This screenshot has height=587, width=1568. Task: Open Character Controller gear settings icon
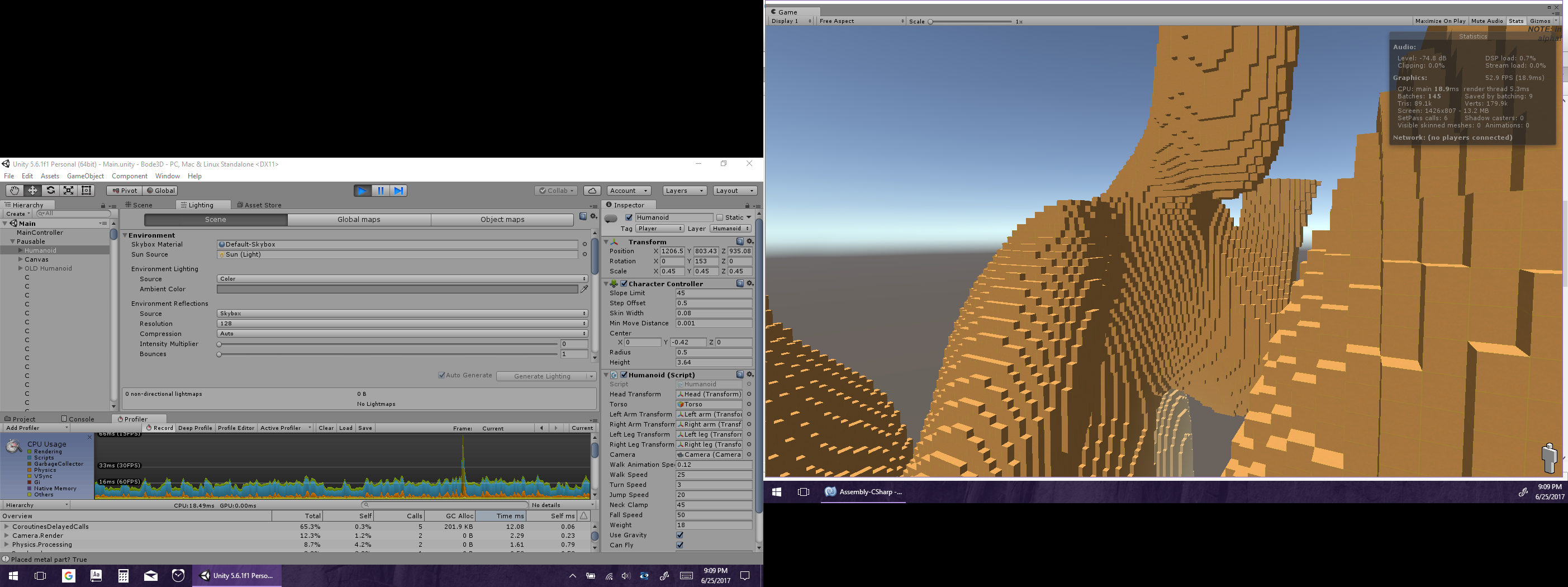[x=750, y=284]
